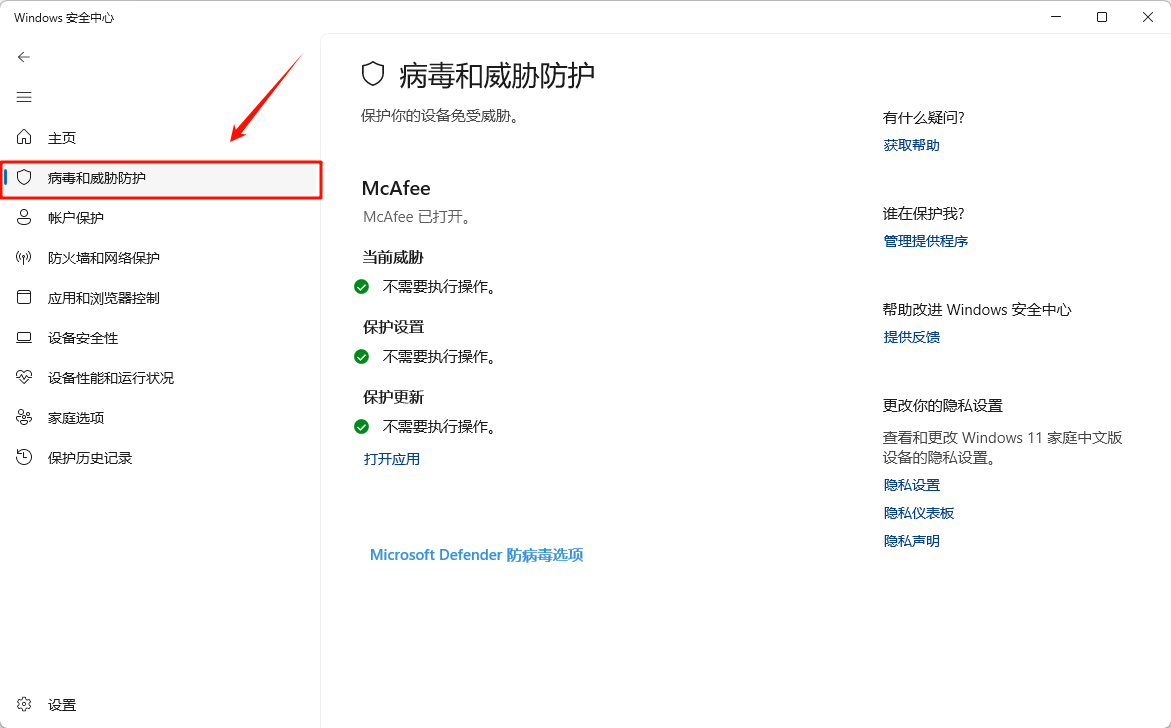Click the 当前威胁 heading
The image size is (1171, 728).
[x=393, y=258]
